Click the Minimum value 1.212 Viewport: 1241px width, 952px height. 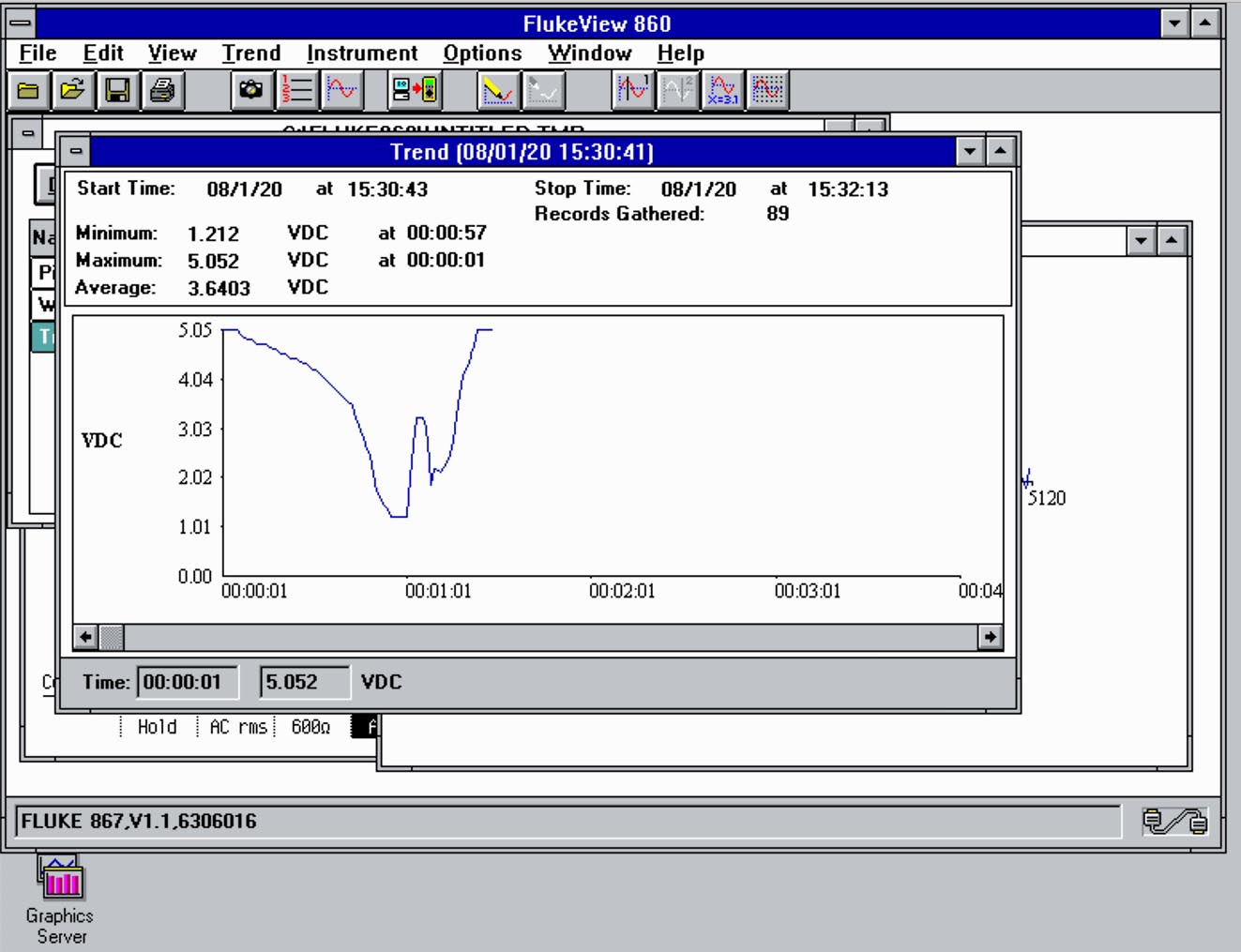pos(213,234)
